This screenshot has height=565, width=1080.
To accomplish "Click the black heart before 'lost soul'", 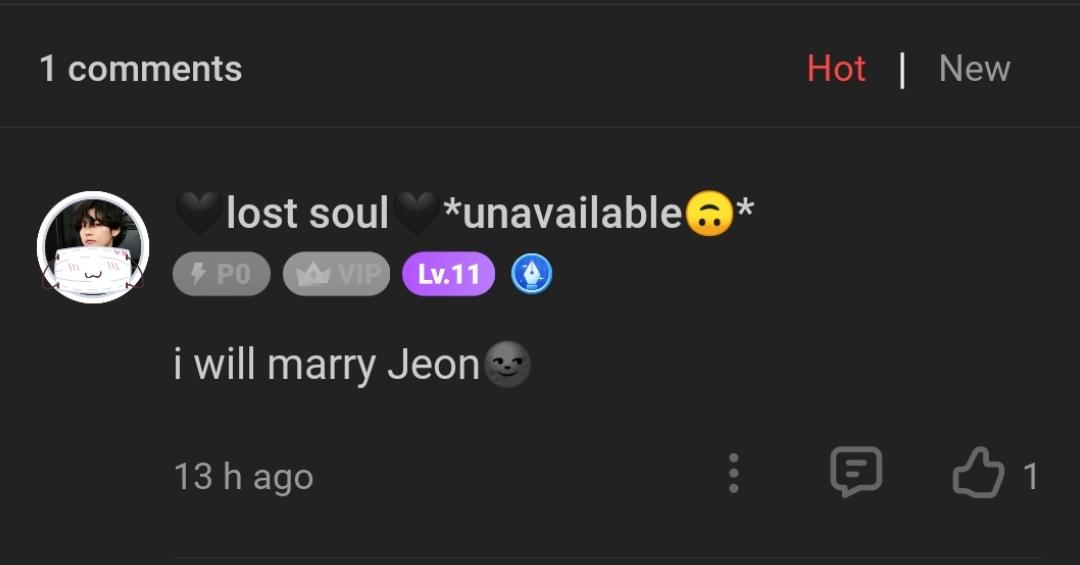I will [198, 213].
